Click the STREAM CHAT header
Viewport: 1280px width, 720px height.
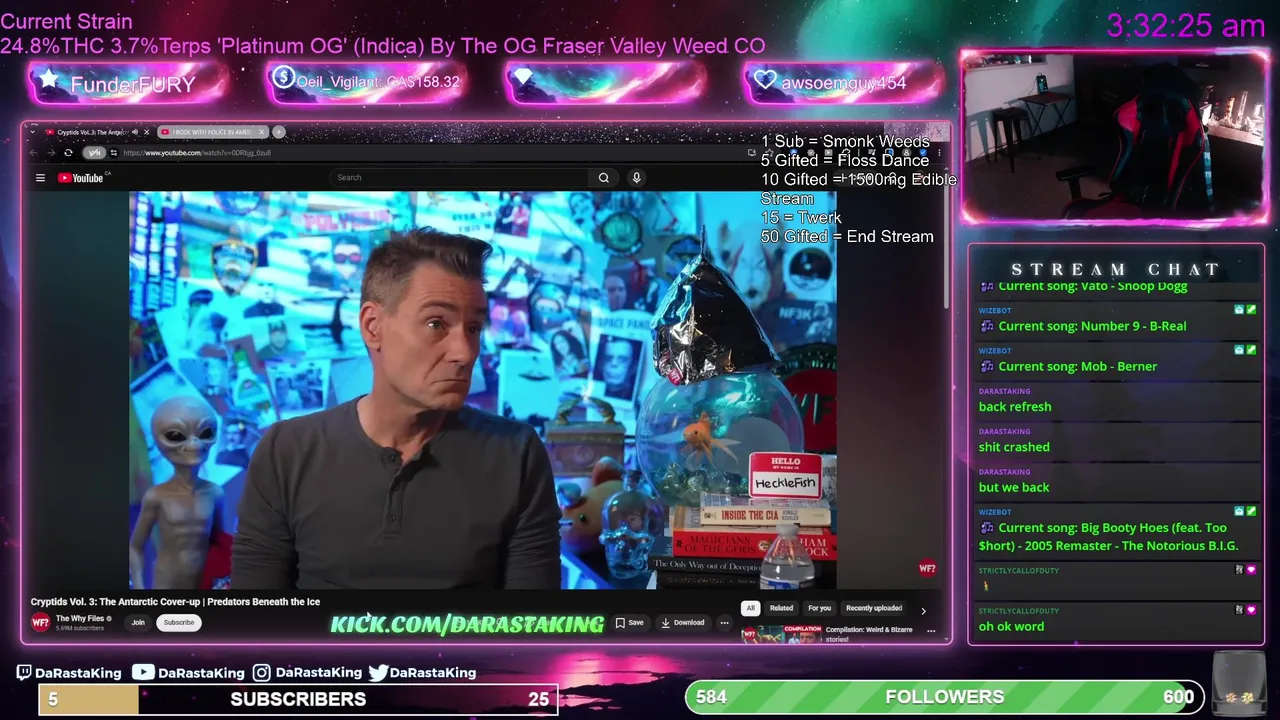(x=1115, y=269)
